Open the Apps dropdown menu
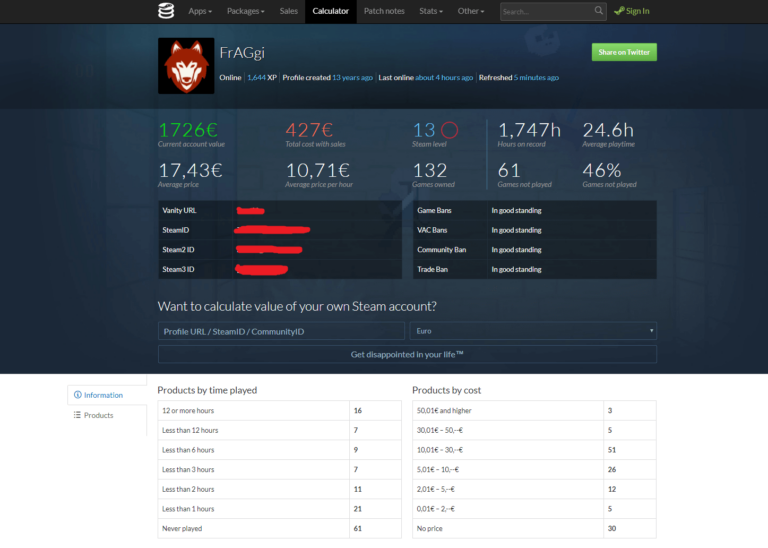768x548 pixels. point(200,11)
